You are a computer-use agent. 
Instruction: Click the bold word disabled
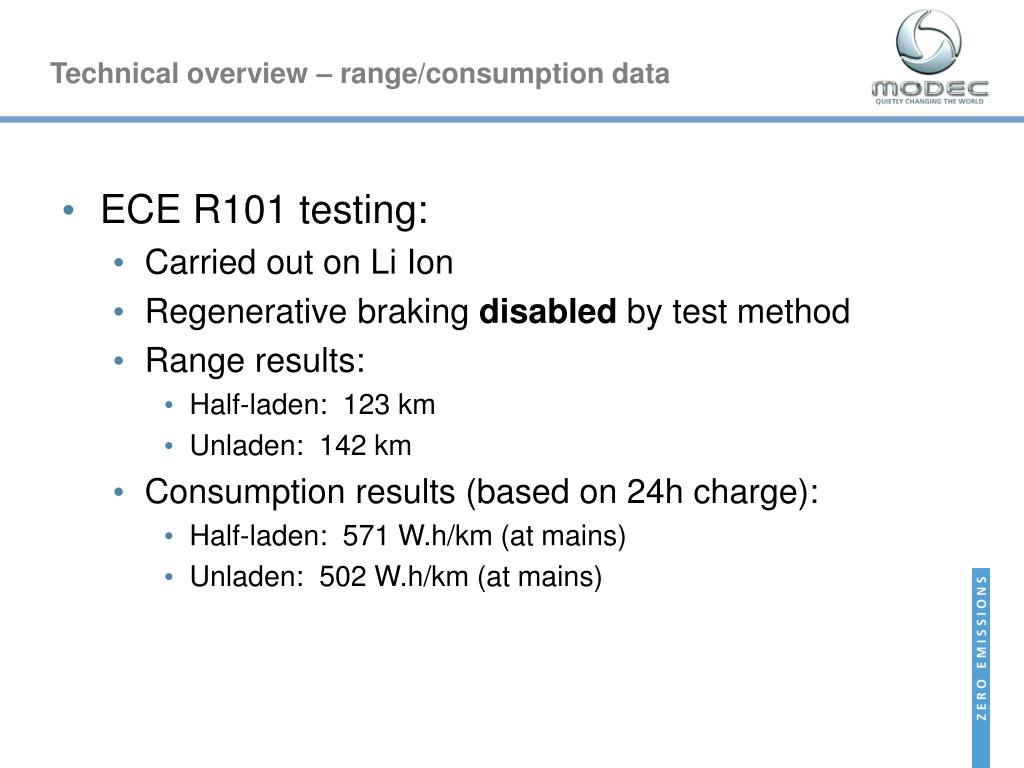pyautogui.click(x=547, y=311)
